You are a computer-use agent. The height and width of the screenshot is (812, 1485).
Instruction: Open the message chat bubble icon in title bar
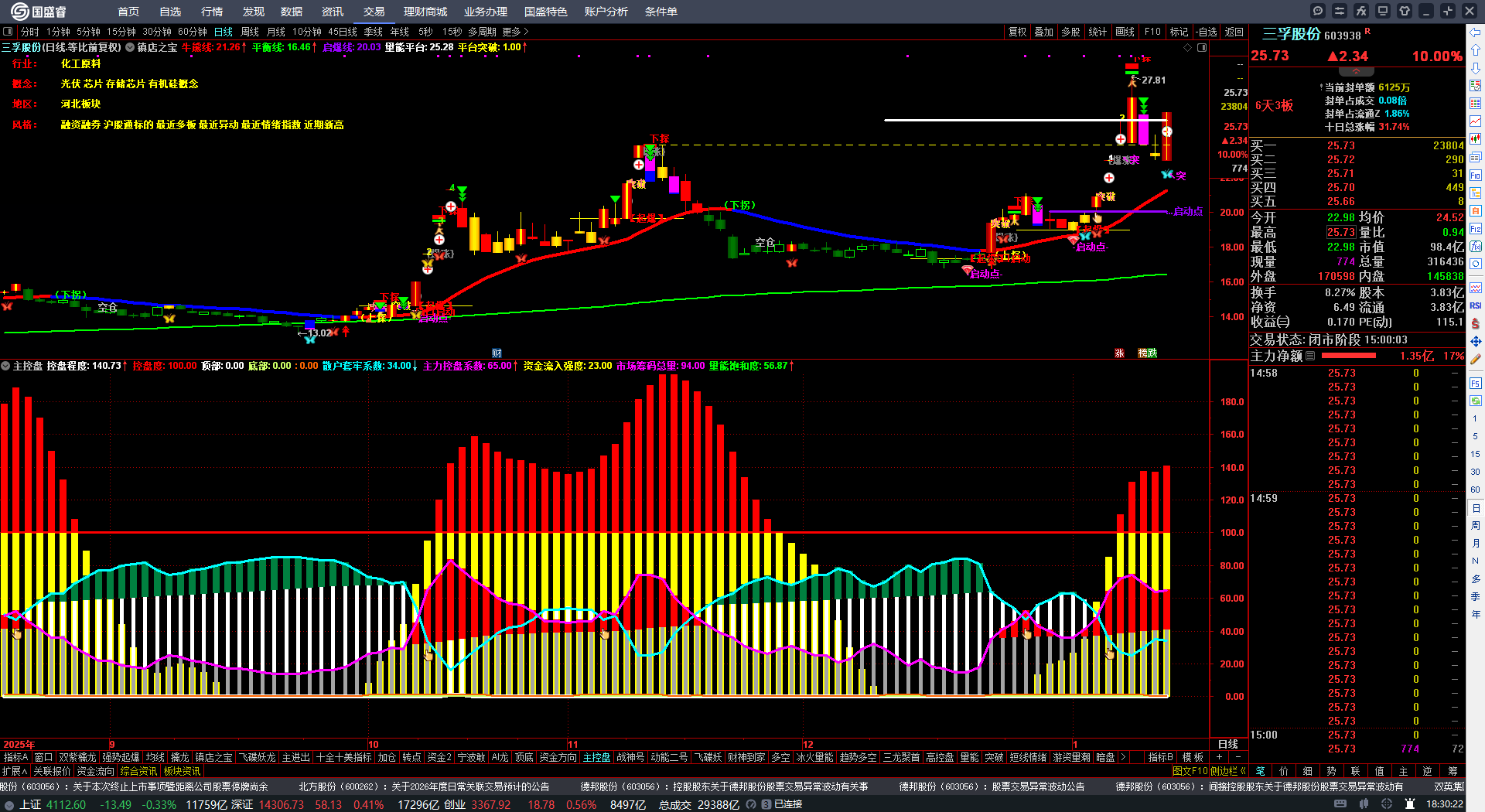pyautogui.click(x=1318, y=11)
